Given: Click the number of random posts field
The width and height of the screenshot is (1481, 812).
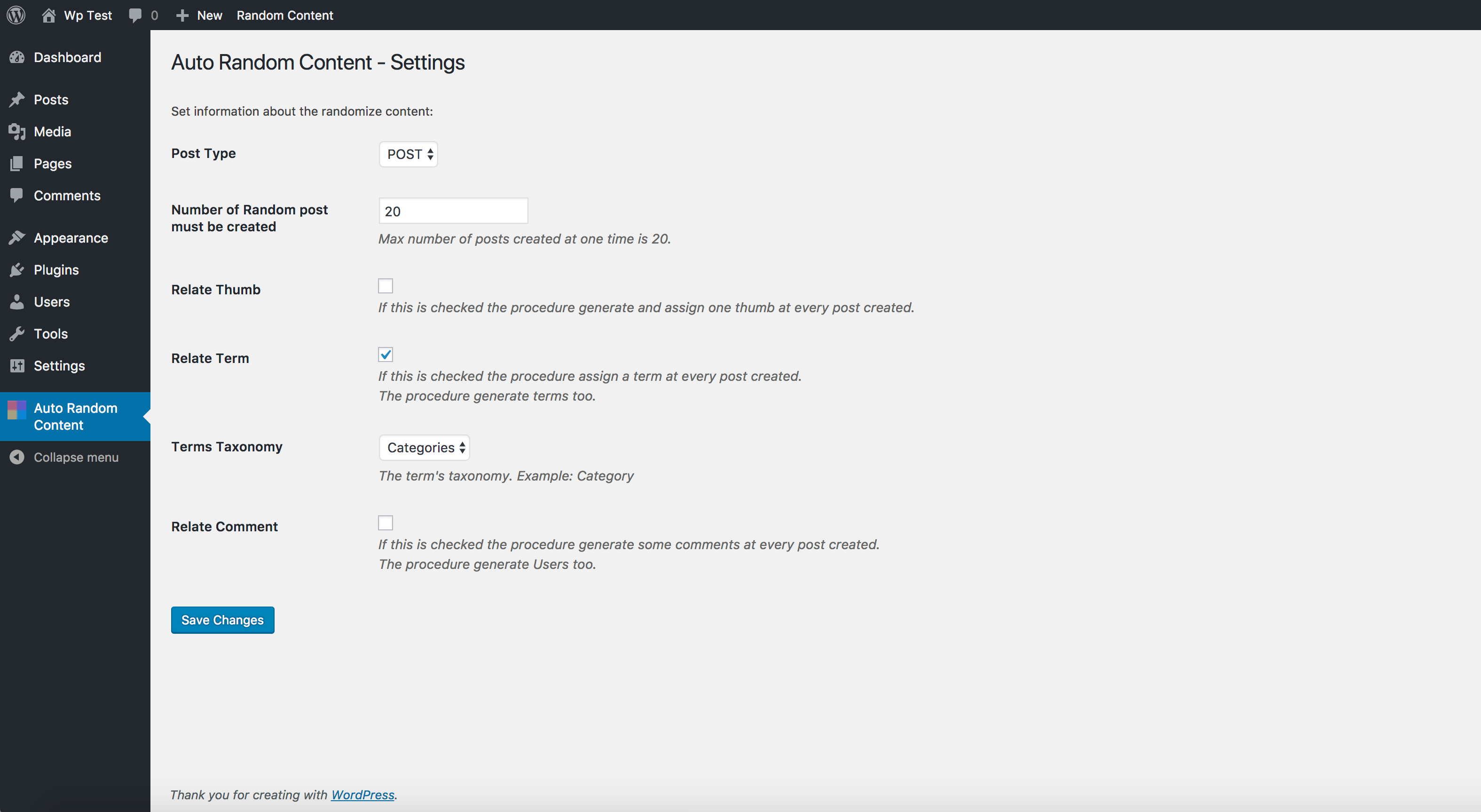Looking at the screenshot, I should (453, 211).
